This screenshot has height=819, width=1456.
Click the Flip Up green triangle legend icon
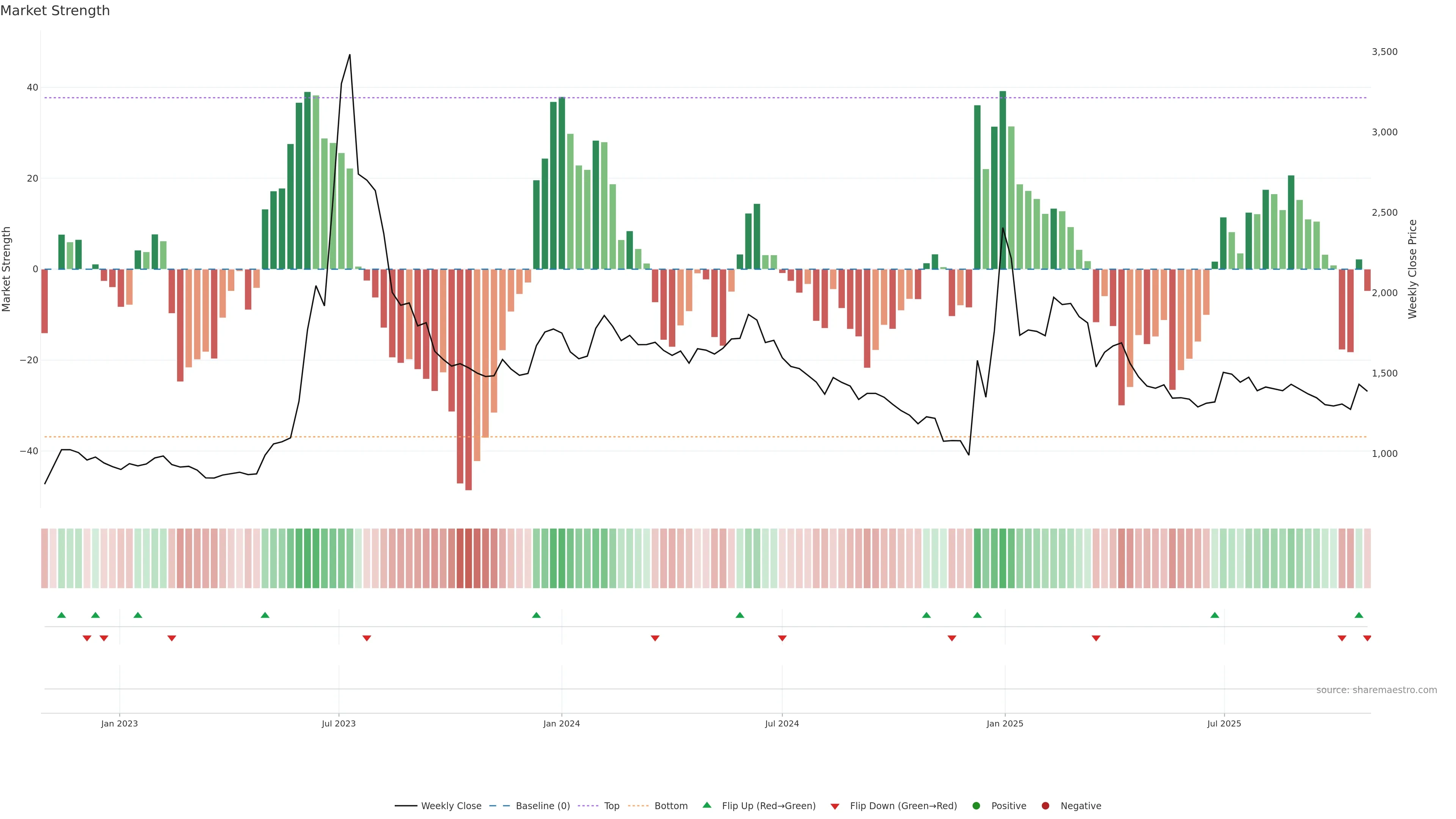[706, 805]
